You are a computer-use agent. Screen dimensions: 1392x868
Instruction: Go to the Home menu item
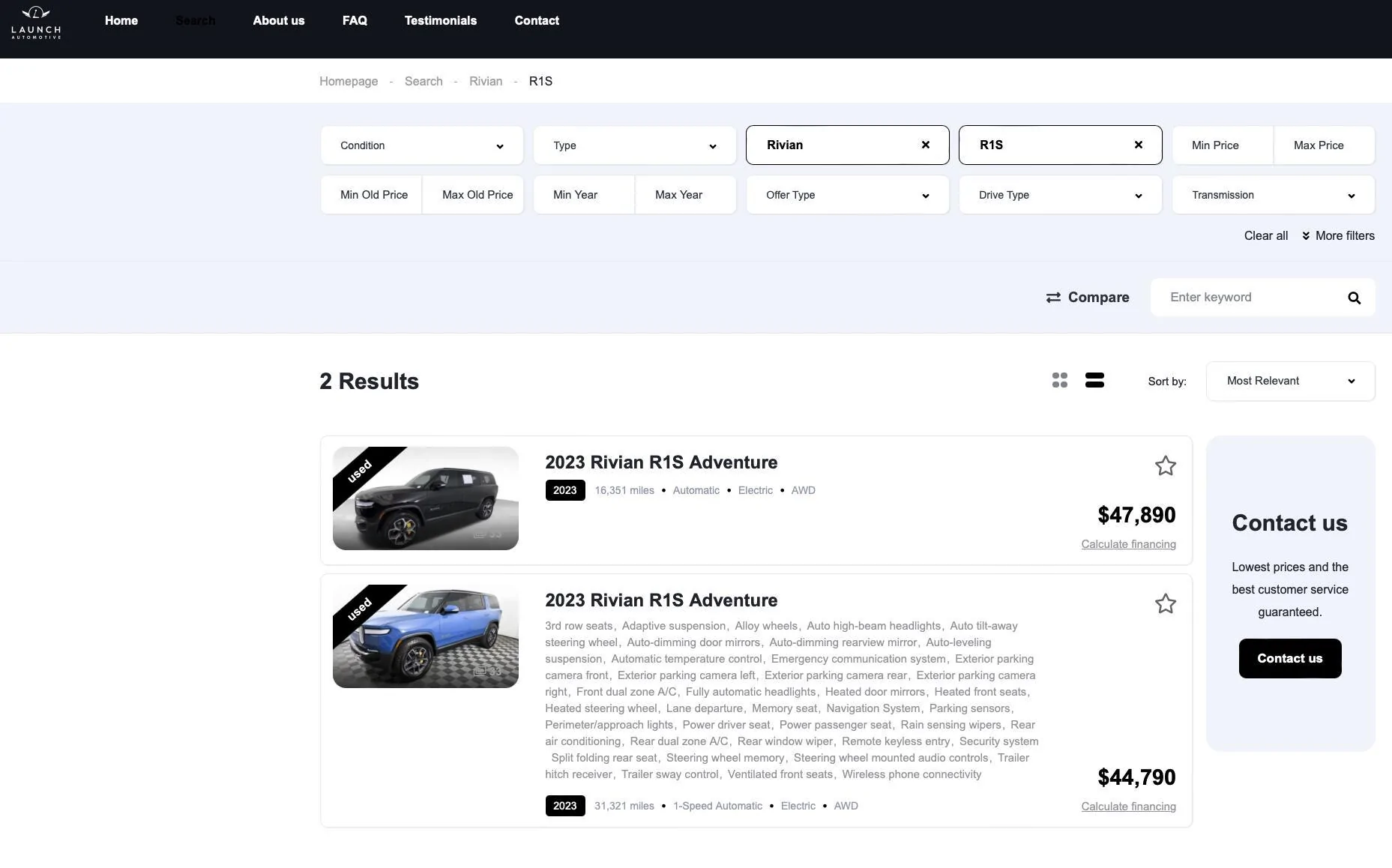[x=121, y=21]
